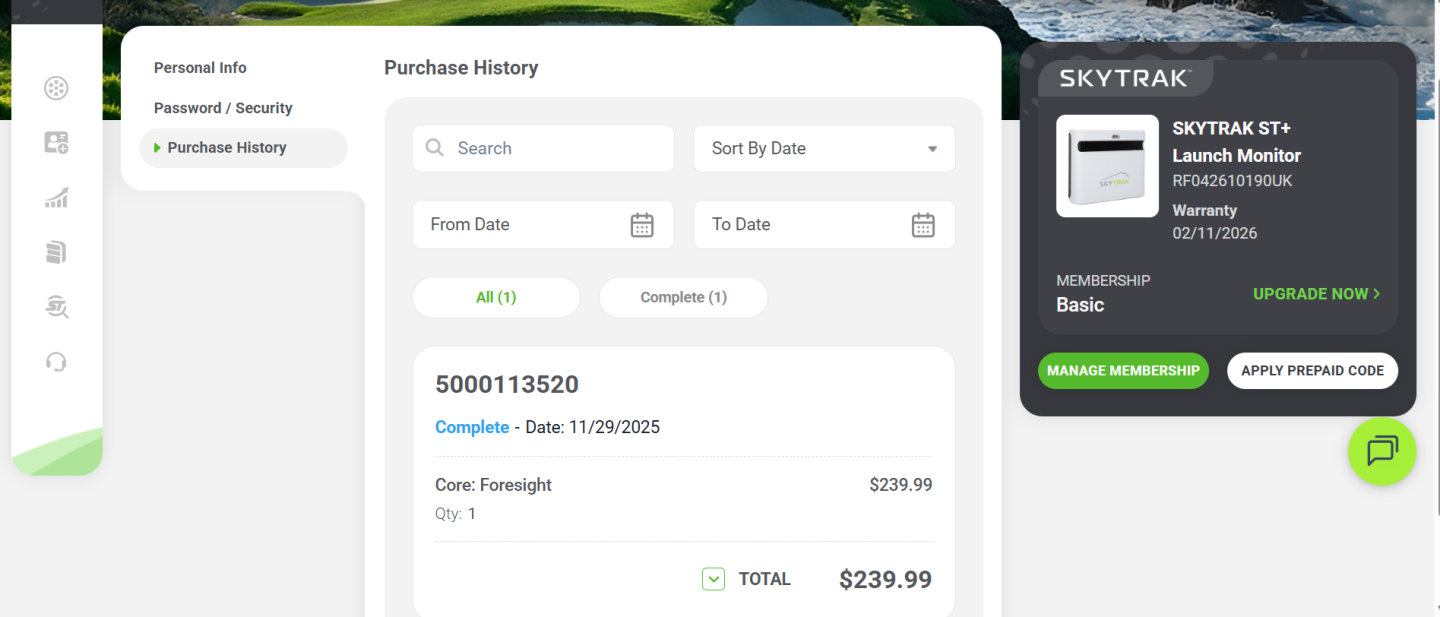
Task: Click the Basic membership label
Action: coord(1080,305)
